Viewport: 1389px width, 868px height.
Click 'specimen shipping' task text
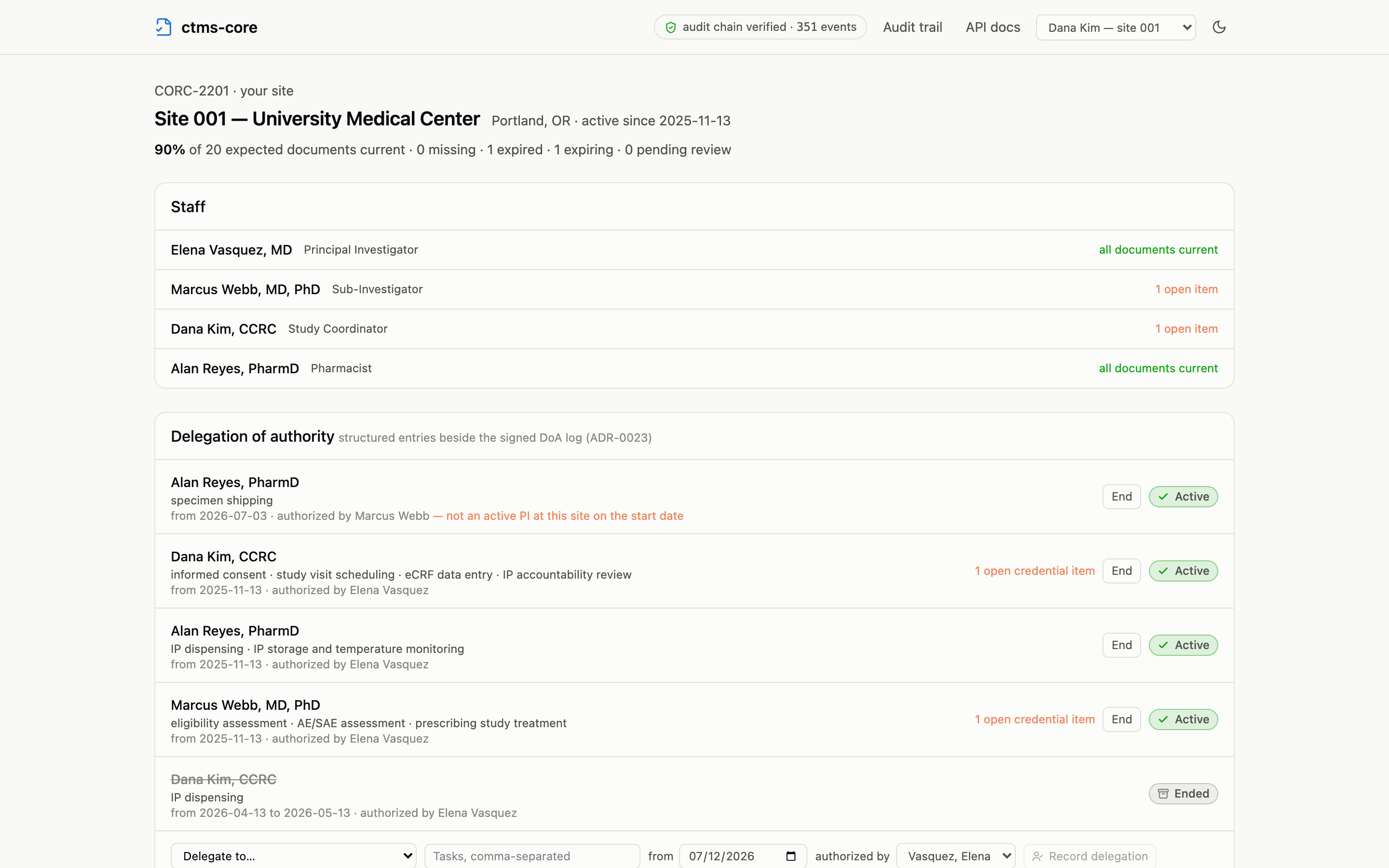(x=221, y=500)
